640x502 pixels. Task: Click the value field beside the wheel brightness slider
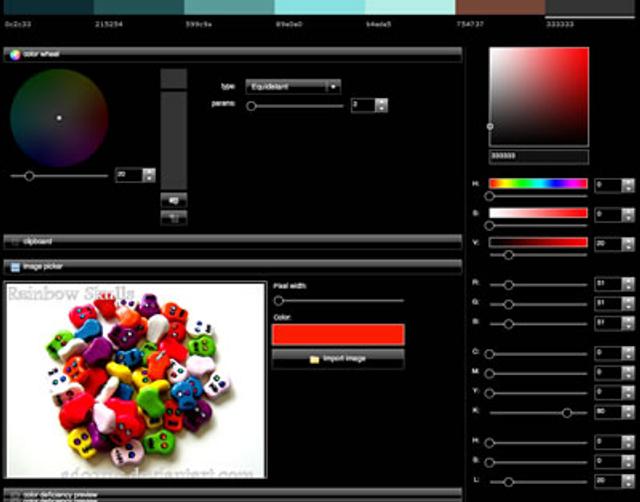coord(129,175)
